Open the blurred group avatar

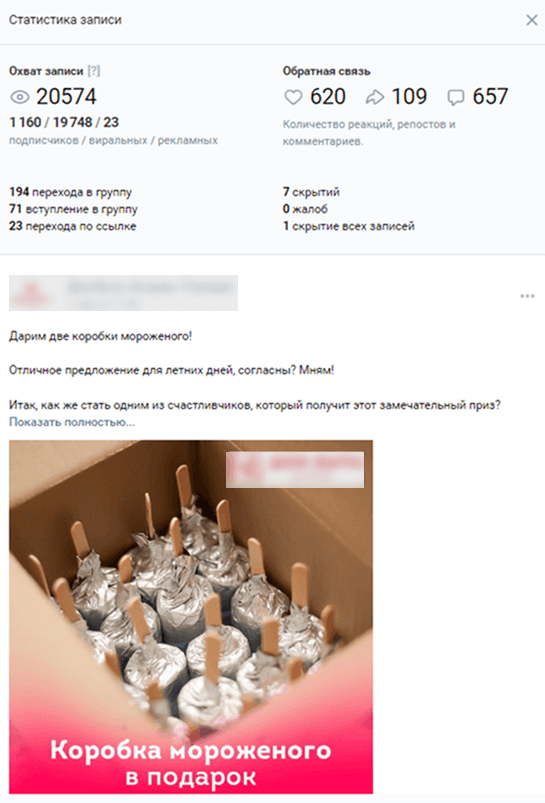(30, 293)
